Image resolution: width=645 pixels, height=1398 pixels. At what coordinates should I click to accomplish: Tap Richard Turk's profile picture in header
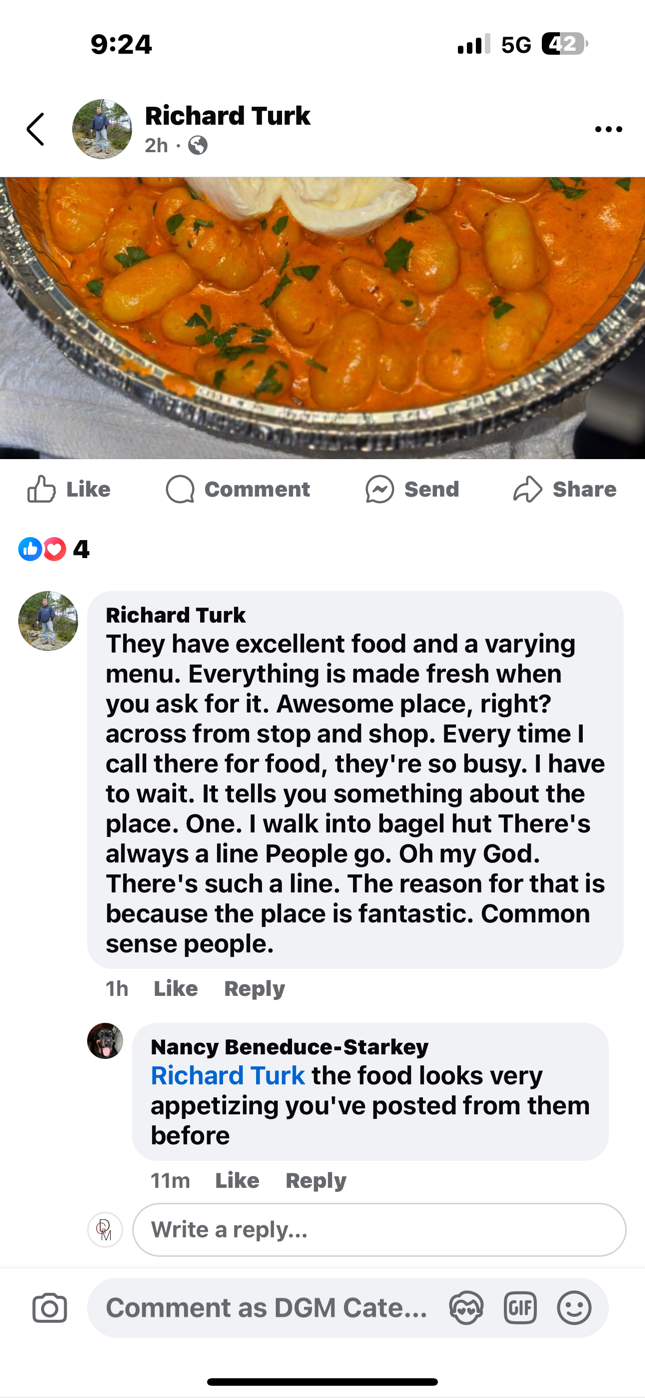pos(102,129)
